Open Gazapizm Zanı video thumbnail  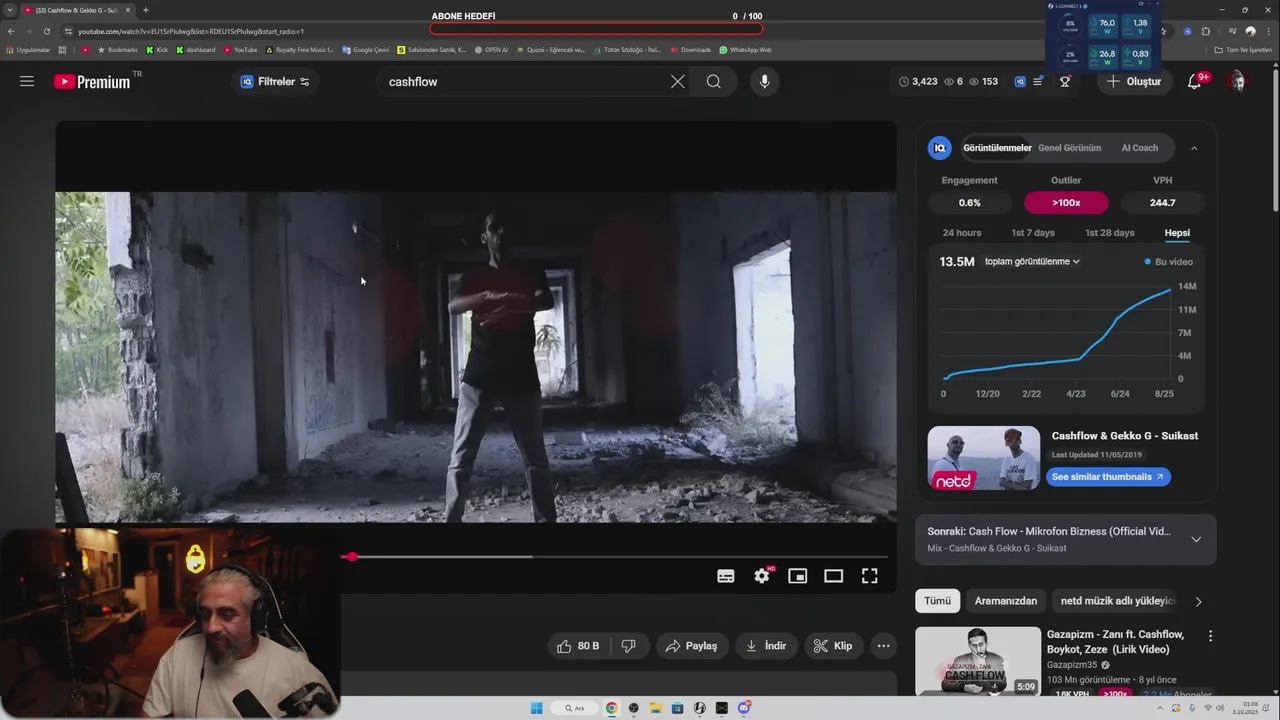[977, 660]
